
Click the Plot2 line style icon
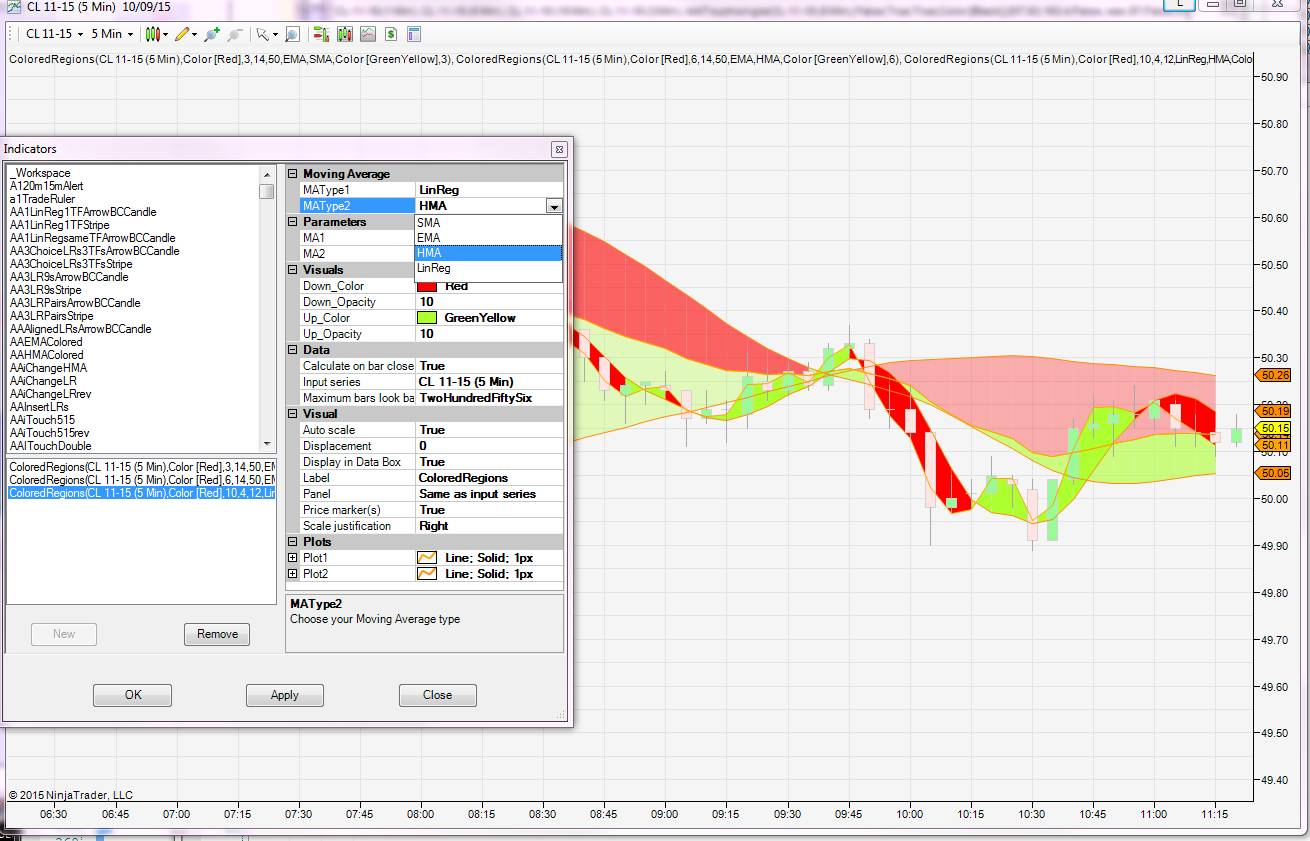427,574
